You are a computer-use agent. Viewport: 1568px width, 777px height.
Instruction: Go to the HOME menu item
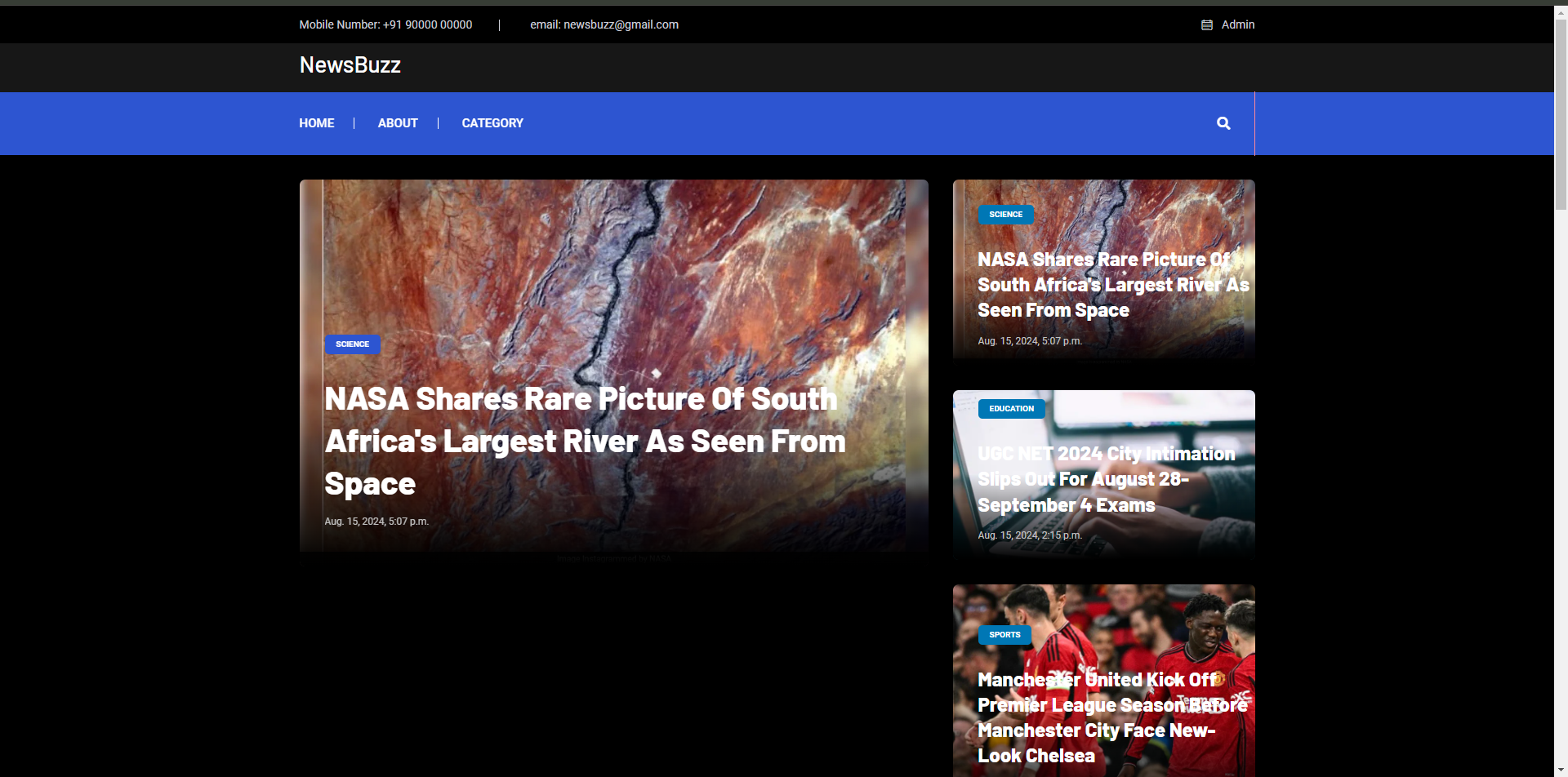316,123
